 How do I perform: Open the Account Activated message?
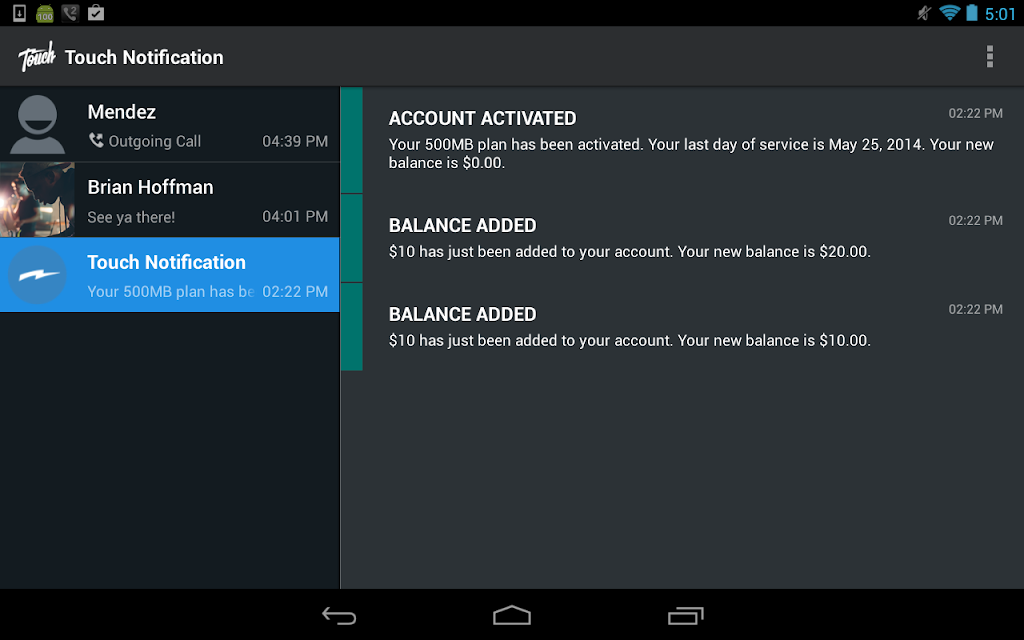(x=682, y=140)
